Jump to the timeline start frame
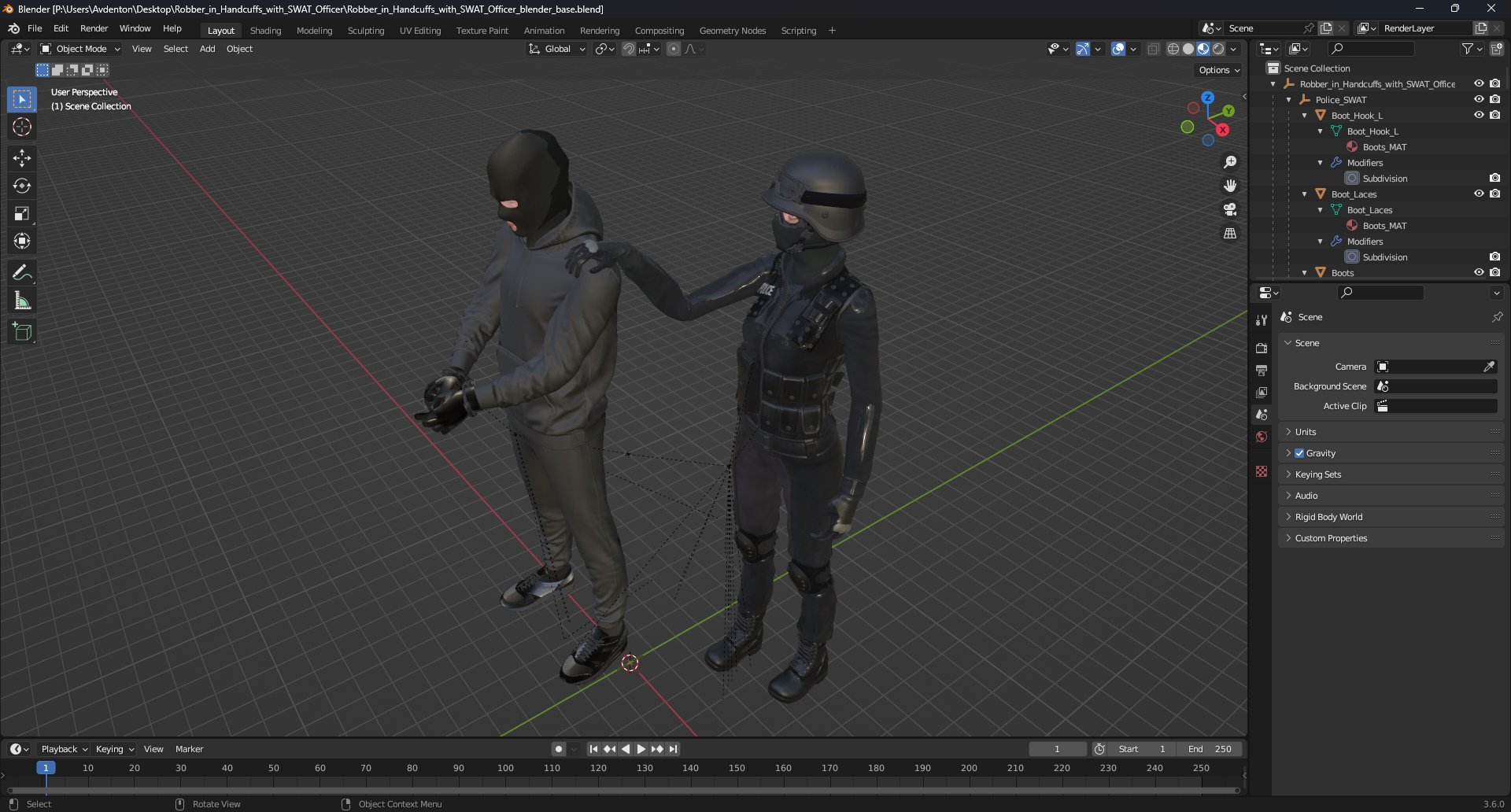The image size is (1511, 812). coord(593,749)
